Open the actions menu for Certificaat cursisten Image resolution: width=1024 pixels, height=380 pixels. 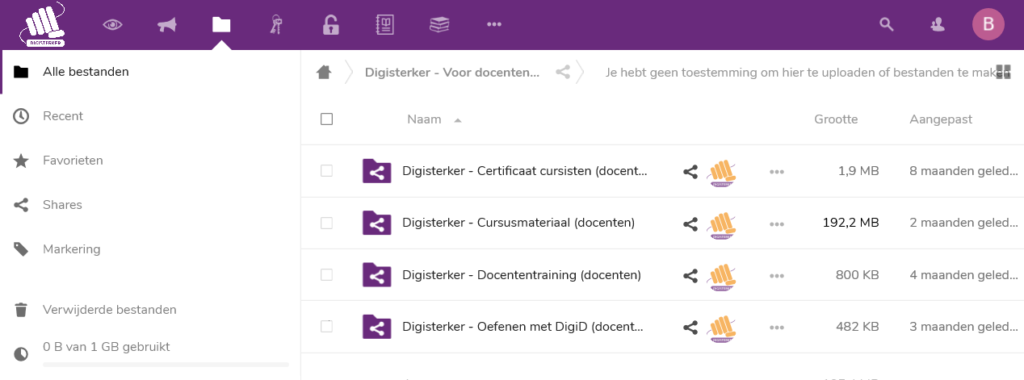coord(776,172)
